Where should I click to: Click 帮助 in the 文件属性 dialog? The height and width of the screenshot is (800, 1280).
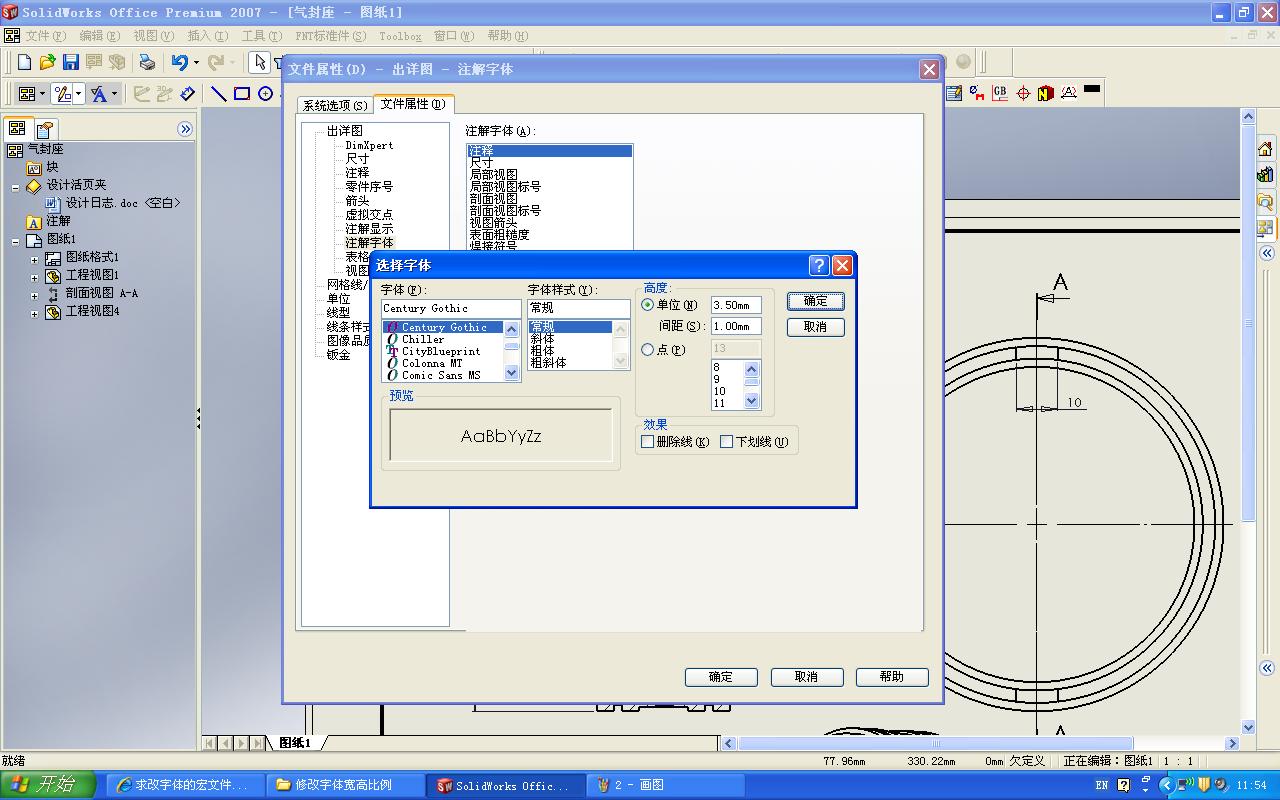tap(892, 677)
